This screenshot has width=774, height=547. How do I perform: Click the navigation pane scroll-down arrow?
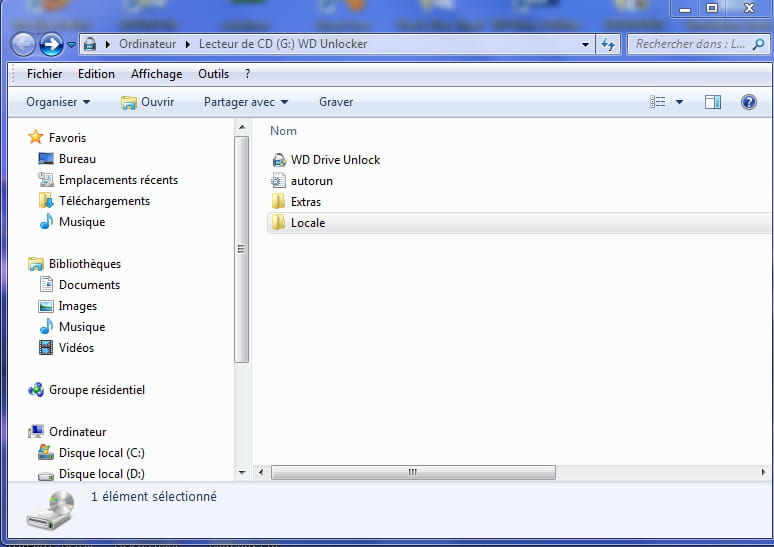tap(242, 472)
